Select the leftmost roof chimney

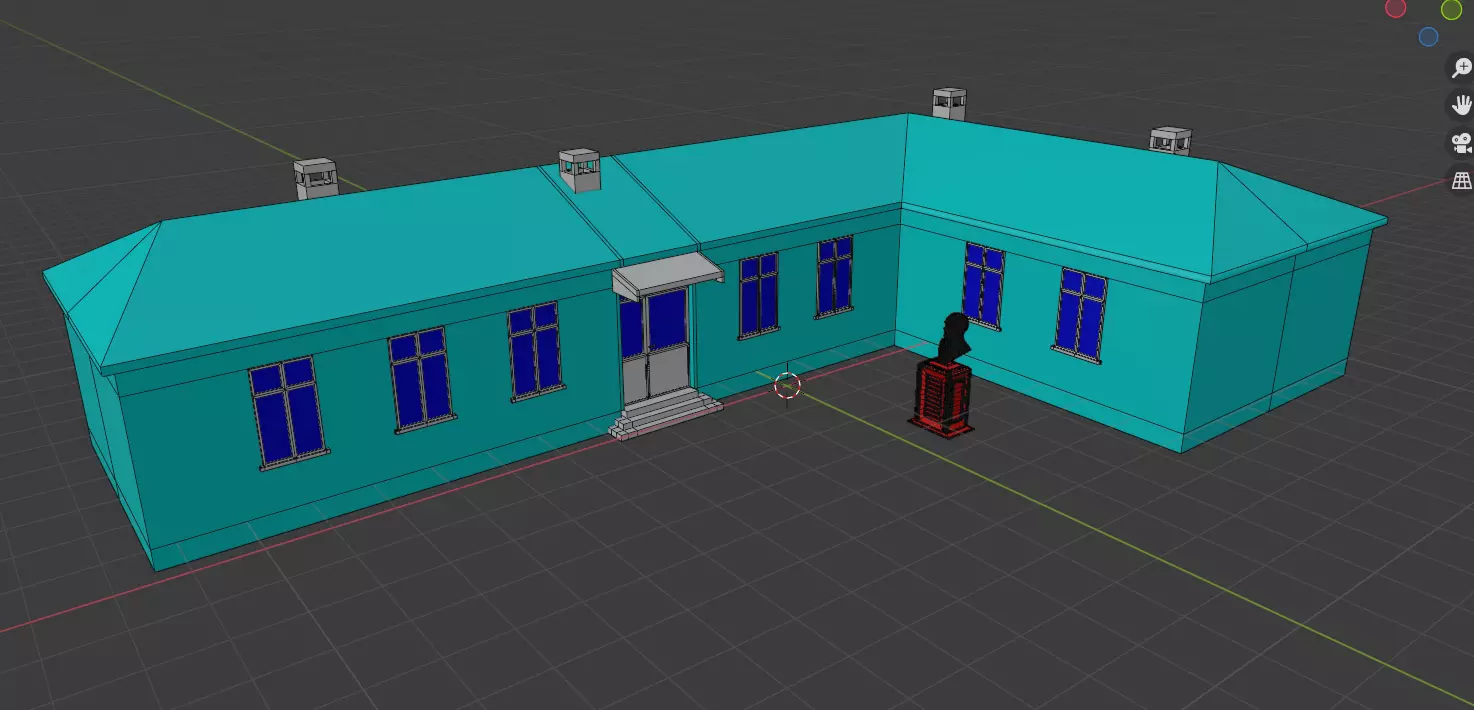pos(316,178)
